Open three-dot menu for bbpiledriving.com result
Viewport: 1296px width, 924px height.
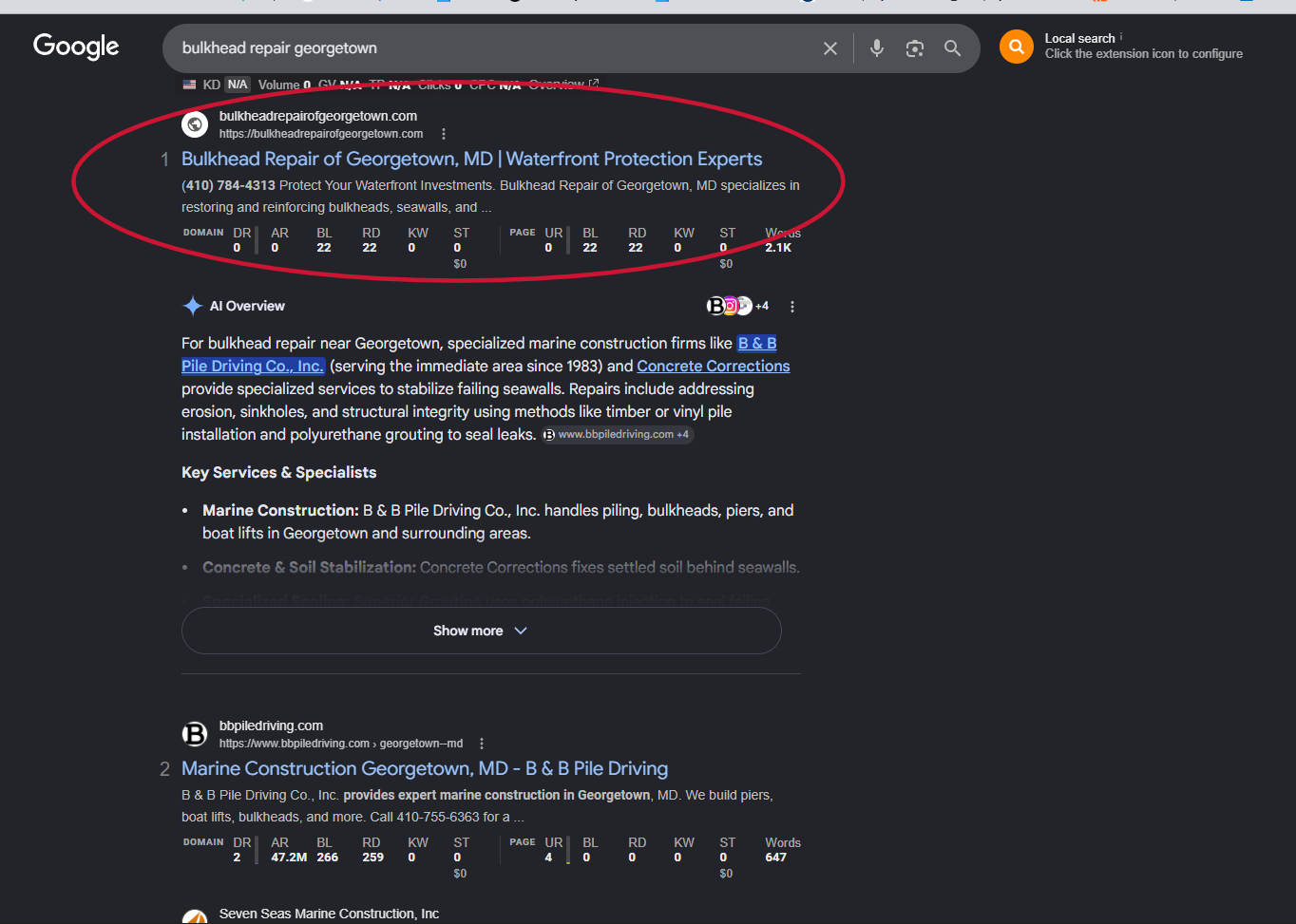(482, 744)
